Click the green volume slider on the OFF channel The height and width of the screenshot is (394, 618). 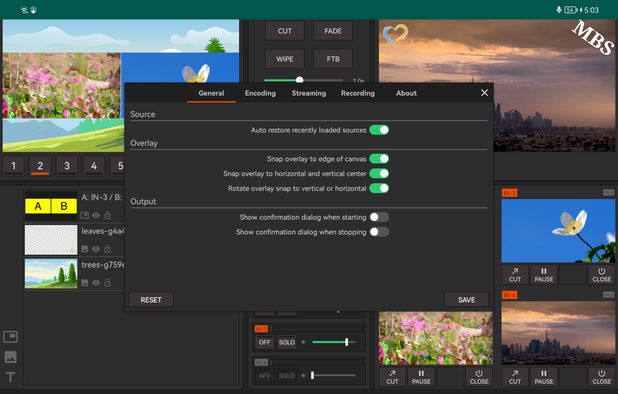click(334, 342)
